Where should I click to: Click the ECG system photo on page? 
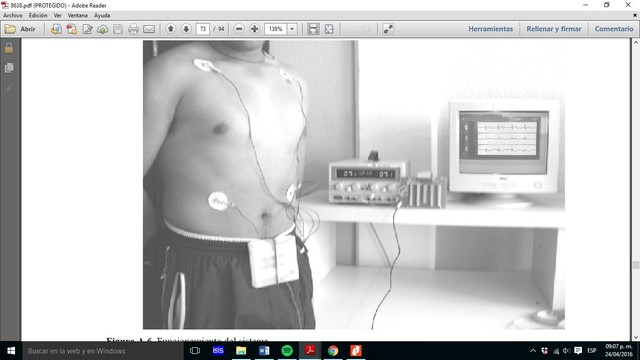[x=353, y=184]
